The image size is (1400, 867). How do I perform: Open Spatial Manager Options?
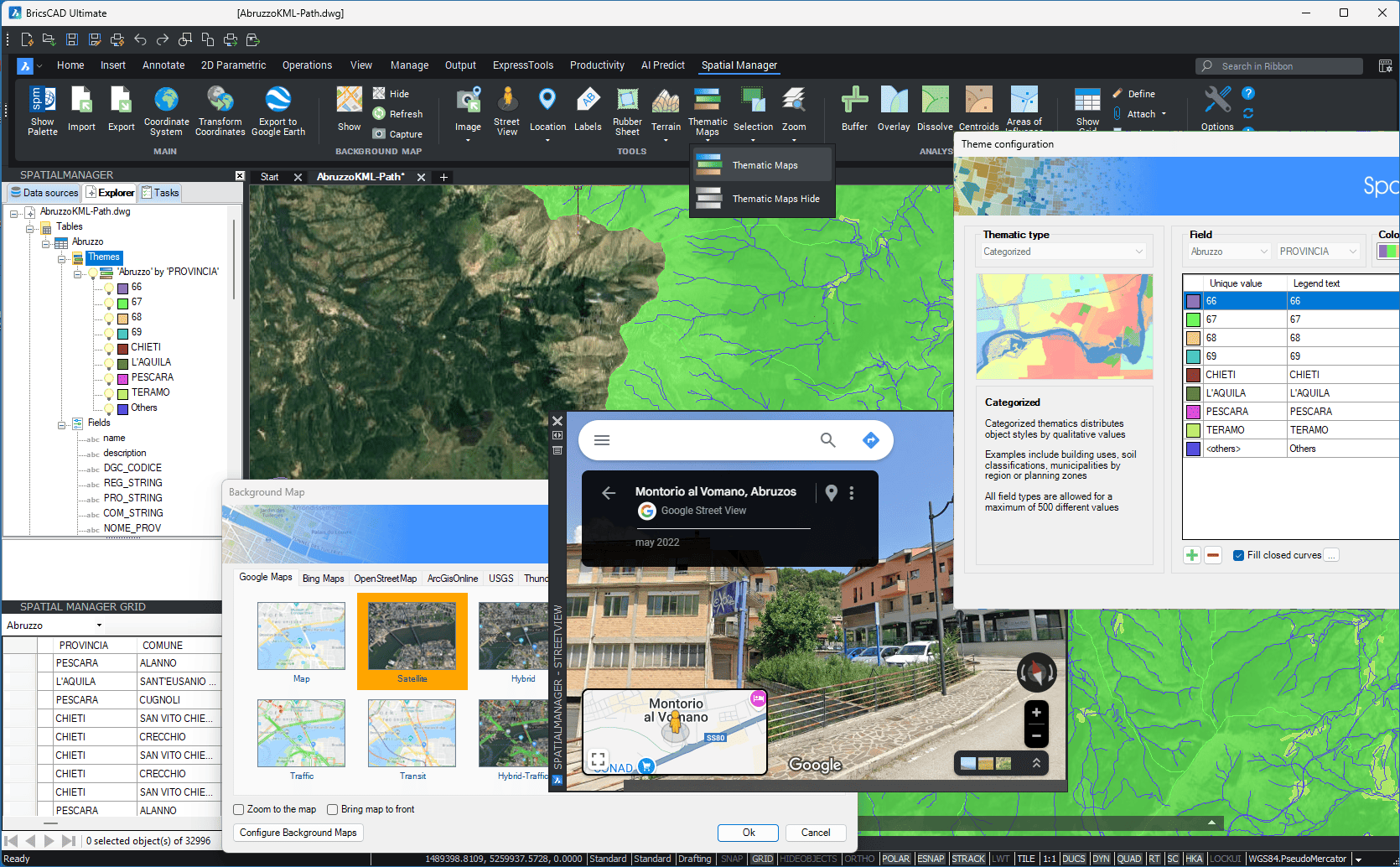click(x=1217, y=110)
